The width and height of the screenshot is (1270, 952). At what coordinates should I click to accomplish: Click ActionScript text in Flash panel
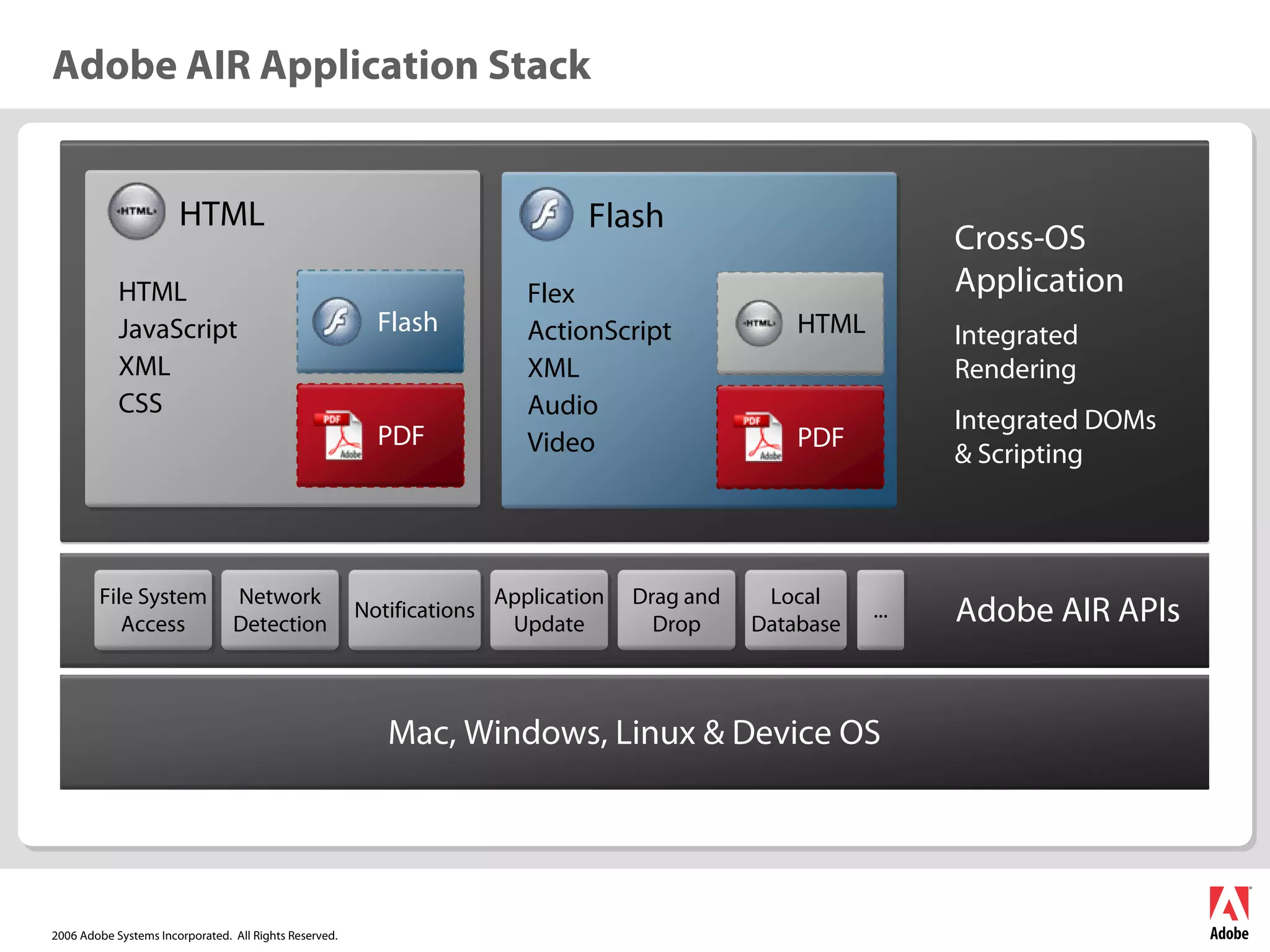coord(599,331)
